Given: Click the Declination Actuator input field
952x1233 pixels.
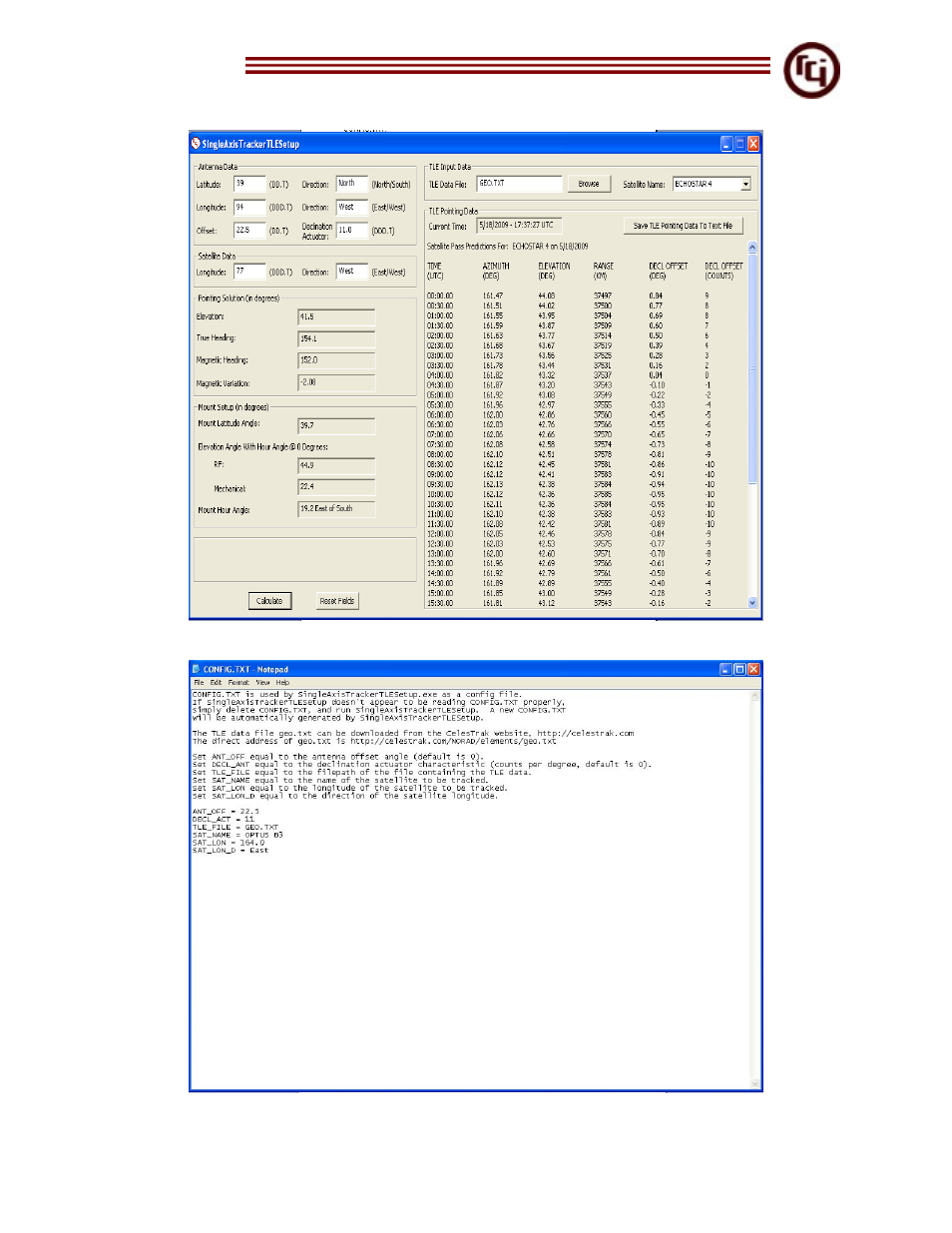Looking at the screenshot, I should coord(352,231).
